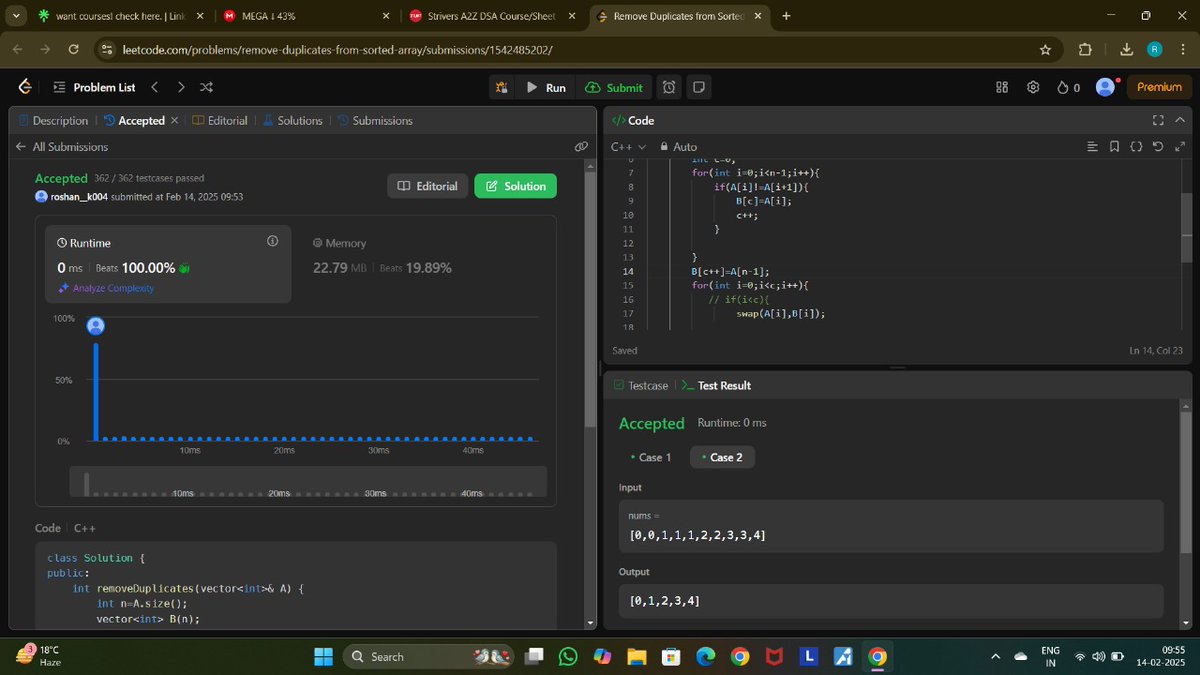Open Windows Start menu
The width and height of the screenshot is (1200, 675).
point(323,656)
